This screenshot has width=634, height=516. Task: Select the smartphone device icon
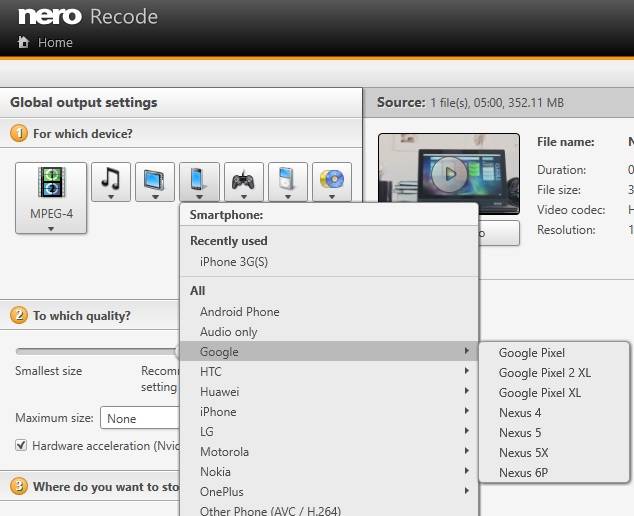pos(199,182)
